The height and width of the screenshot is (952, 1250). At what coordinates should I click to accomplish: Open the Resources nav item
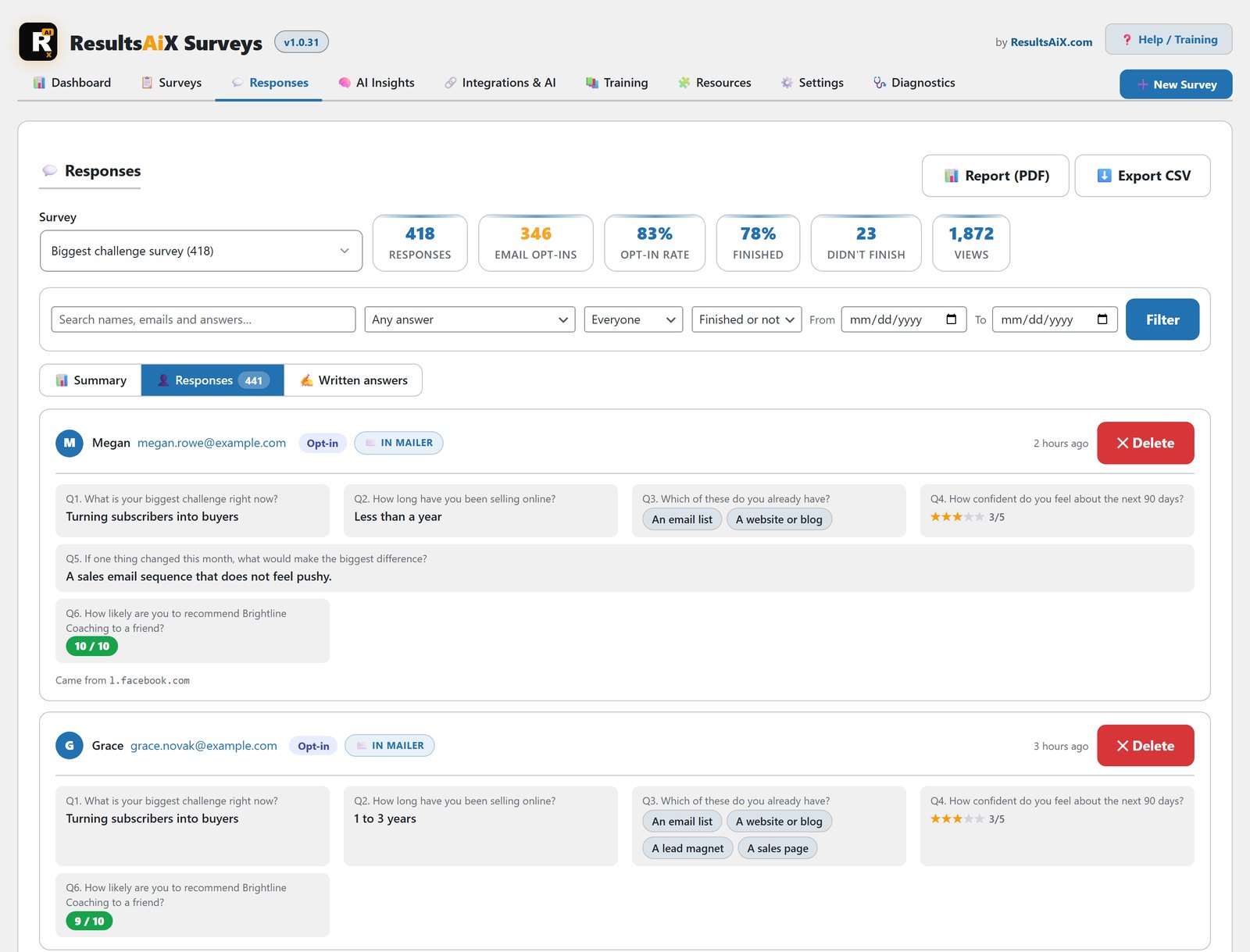[x=715, y=83]
